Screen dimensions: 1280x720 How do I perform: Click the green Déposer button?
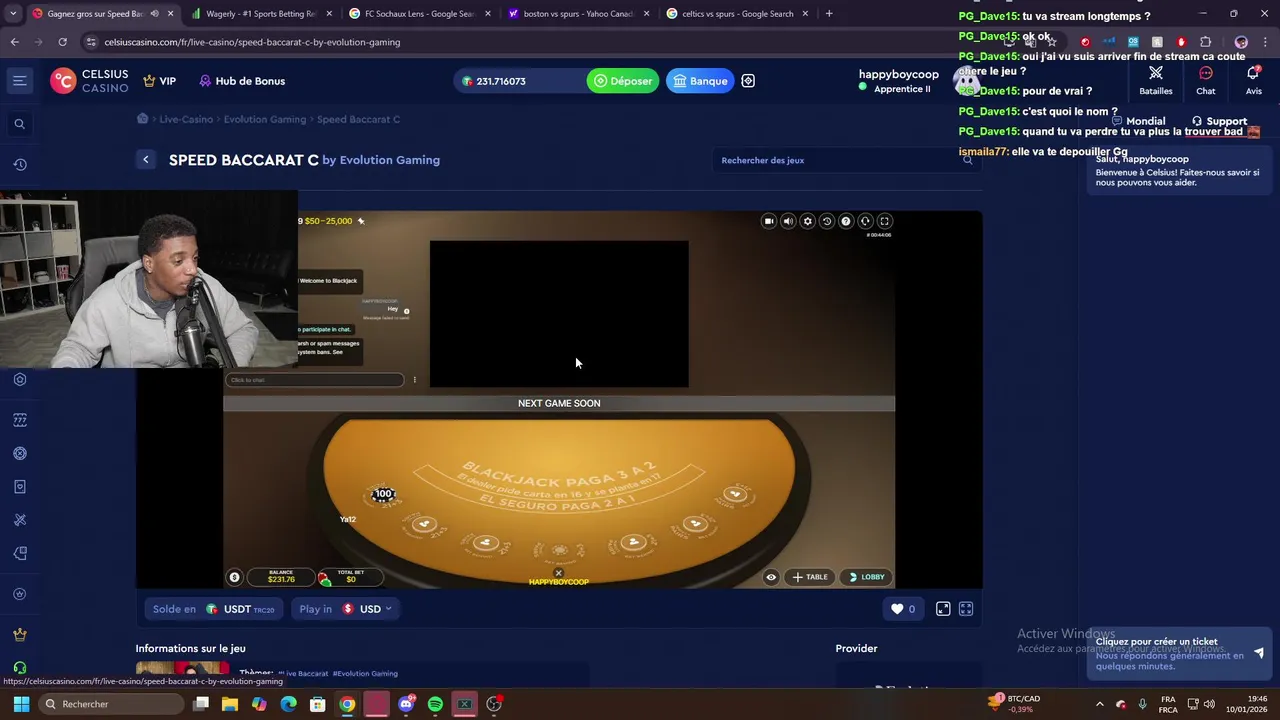pos(623,81)
